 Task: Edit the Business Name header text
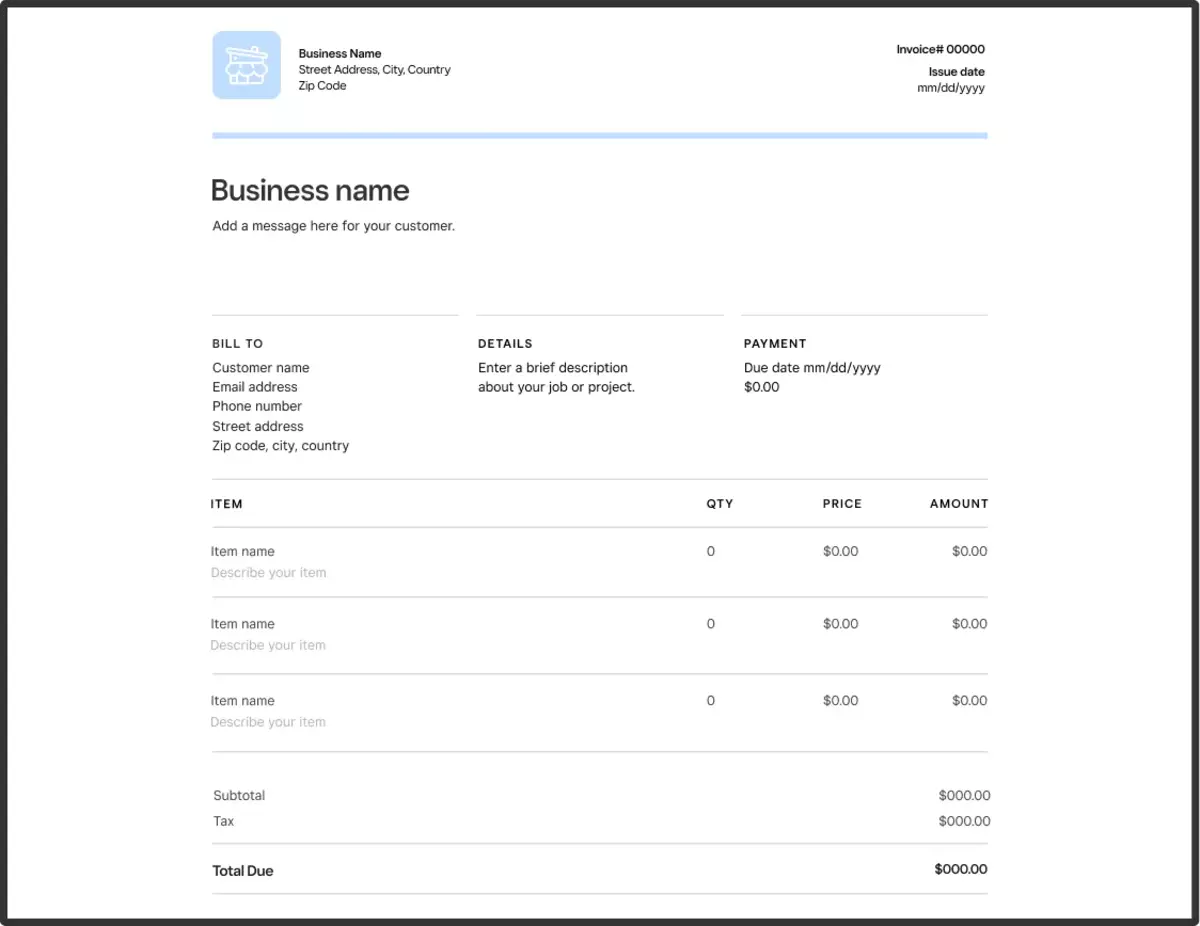[x=339, y=53]
